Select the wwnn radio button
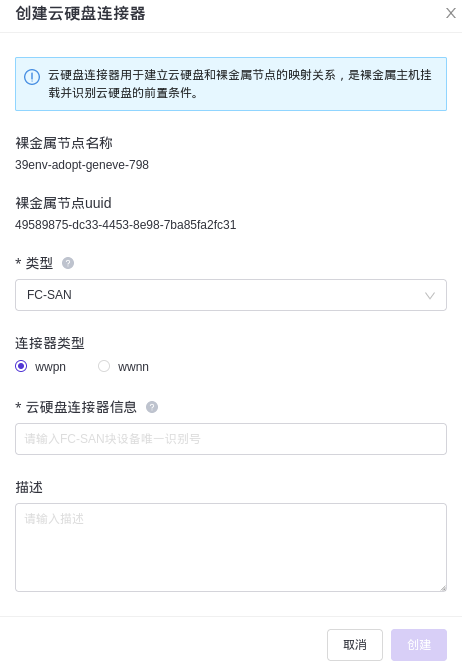462x664 pixels. coord(104,366)
